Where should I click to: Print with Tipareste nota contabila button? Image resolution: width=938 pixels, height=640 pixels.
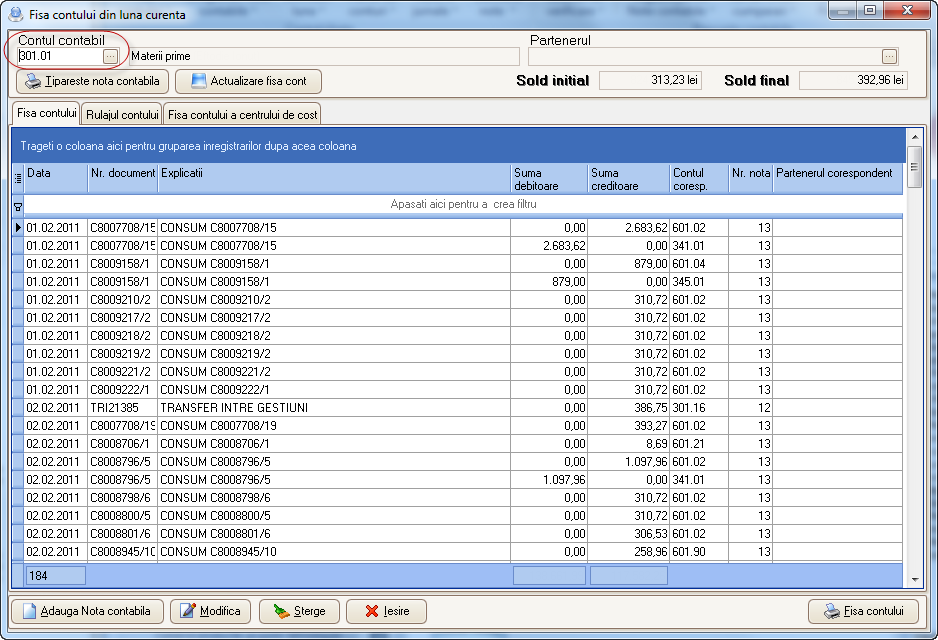click(x=92, y=81)
